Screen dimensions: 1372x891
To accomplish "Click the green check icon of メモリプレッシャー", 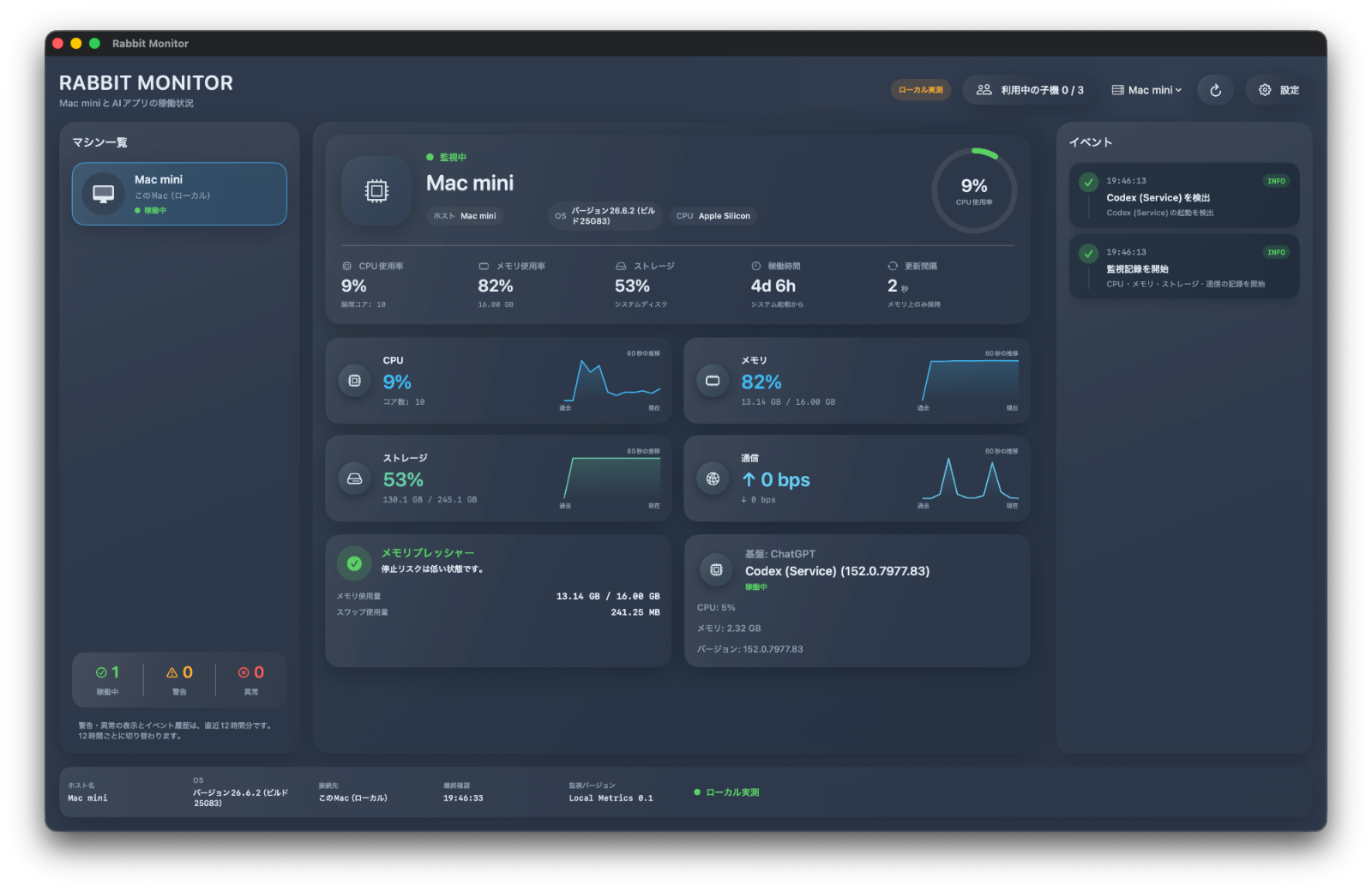I will (354, 563).
